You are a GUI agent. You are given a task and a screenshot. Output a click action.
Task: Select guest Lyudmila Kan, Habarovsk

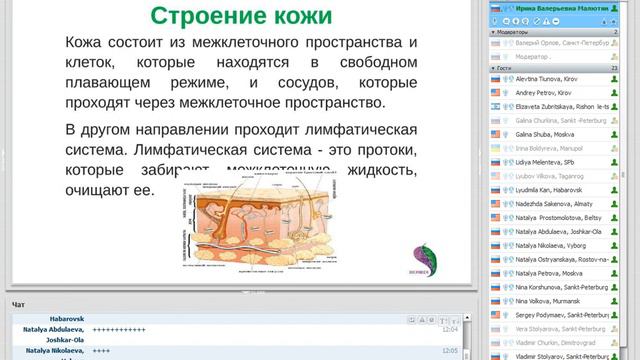(x=554, y=190)
